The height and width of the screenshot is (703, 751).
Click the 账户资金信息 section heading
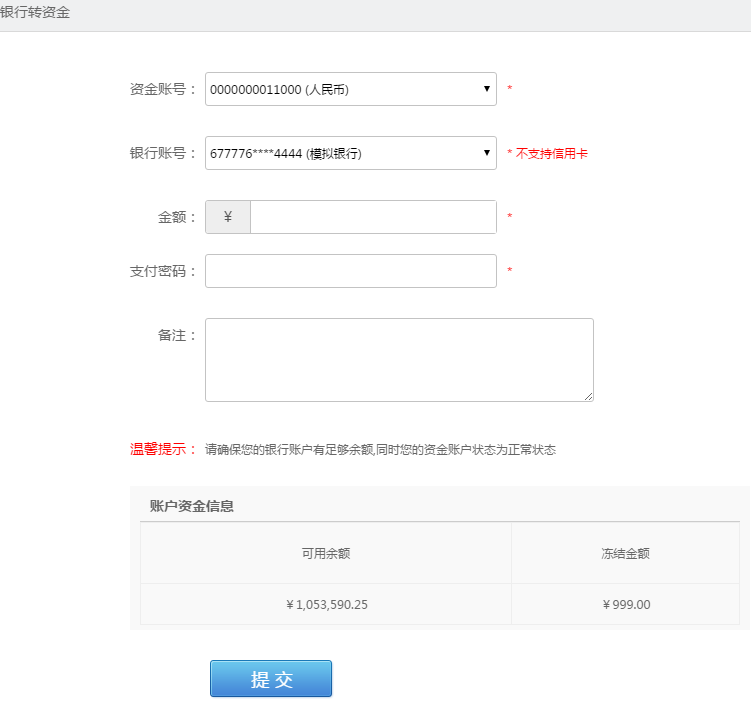coord(192,506)
